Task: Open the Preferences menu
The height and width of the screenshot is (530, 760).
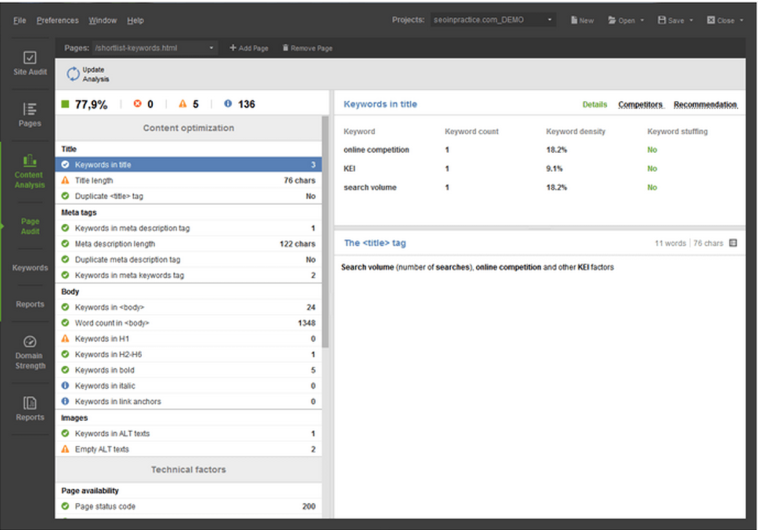Action: (x=57, y=20)
